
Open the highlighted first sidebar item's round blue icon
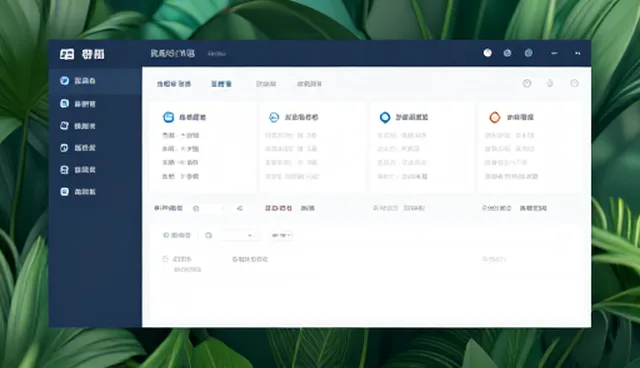tap(64, 80)
